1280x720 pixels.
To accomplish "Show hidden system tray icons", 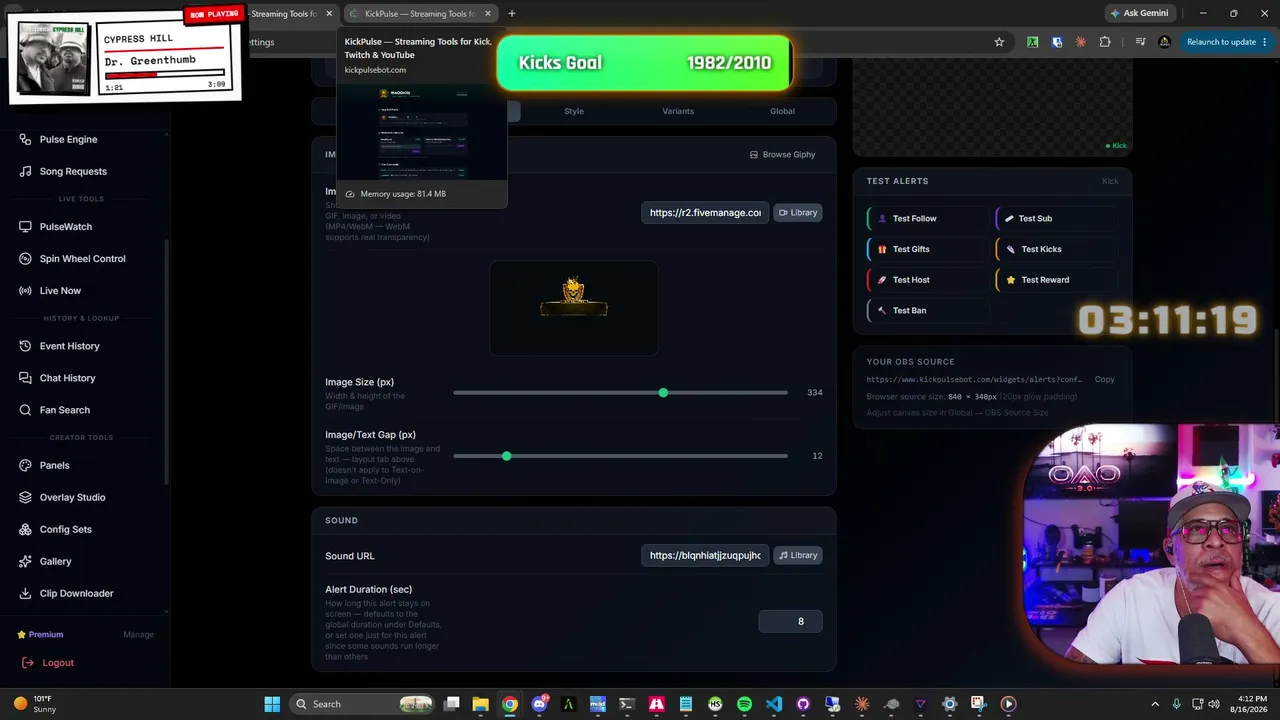I will click(1155, 704).
